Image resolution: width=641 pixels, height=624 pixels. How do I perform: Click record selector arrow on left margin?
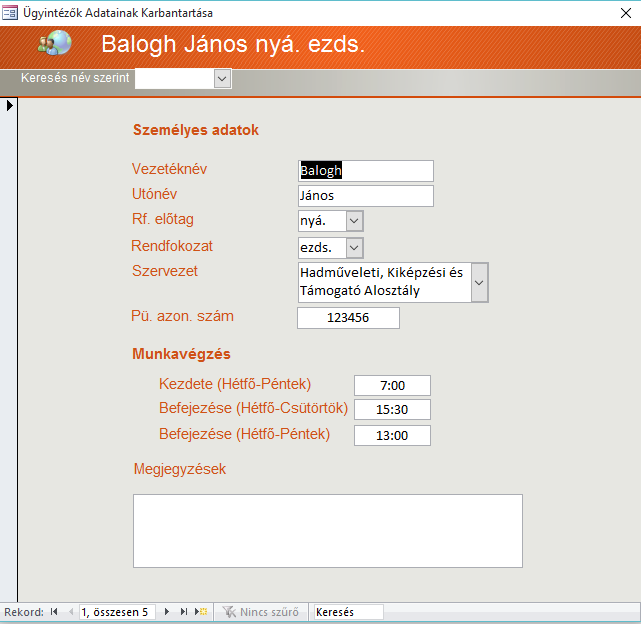(x=9, y=105)
